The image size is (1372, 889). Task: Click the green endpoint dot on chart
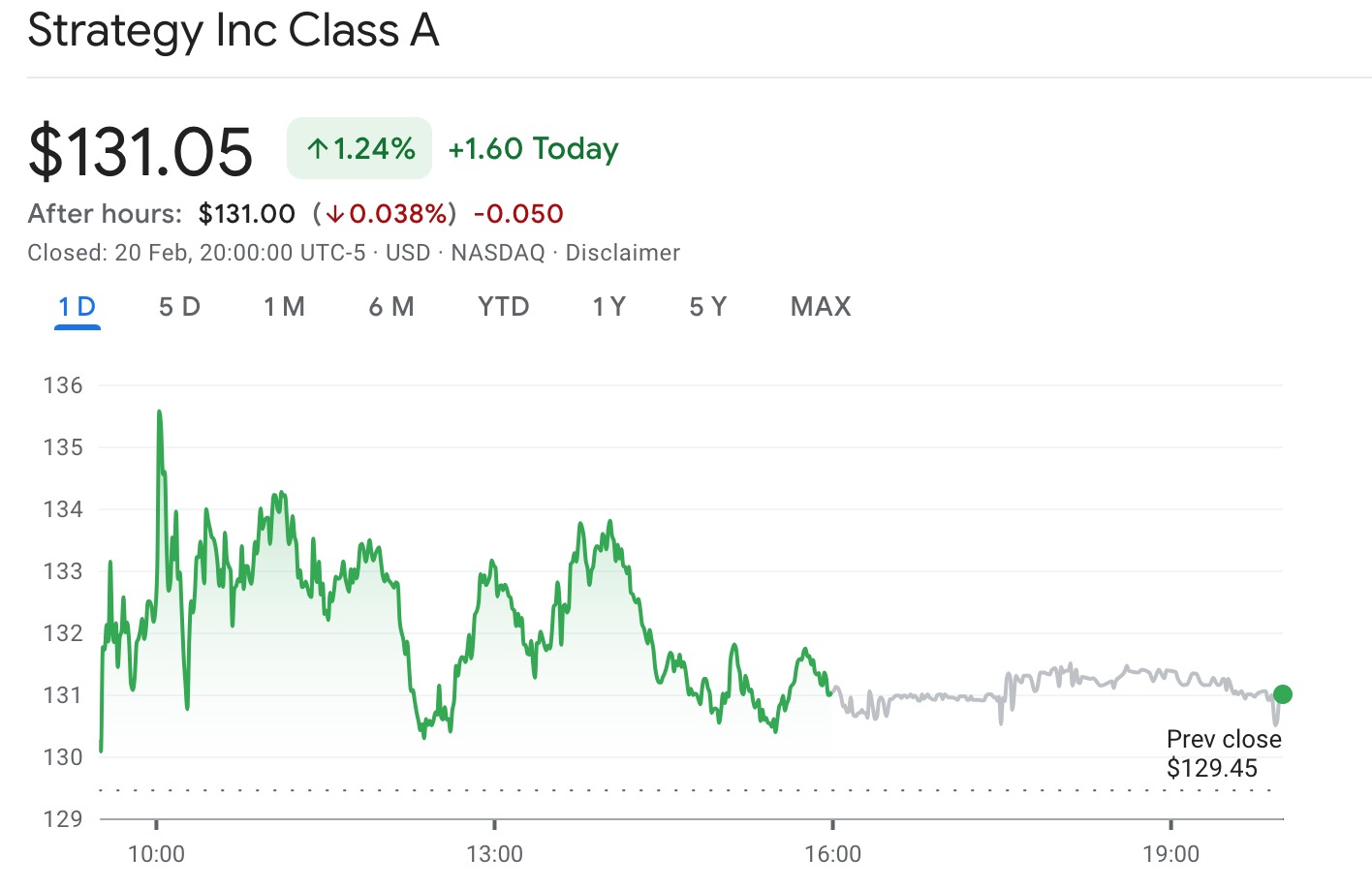coord(1283,693)
